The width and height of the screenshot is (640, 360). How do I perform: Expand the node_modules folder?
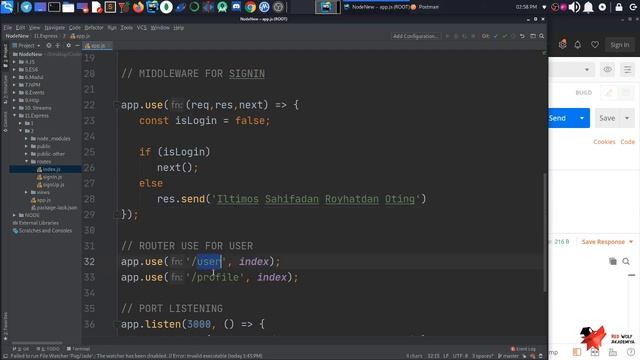point(27,139)
